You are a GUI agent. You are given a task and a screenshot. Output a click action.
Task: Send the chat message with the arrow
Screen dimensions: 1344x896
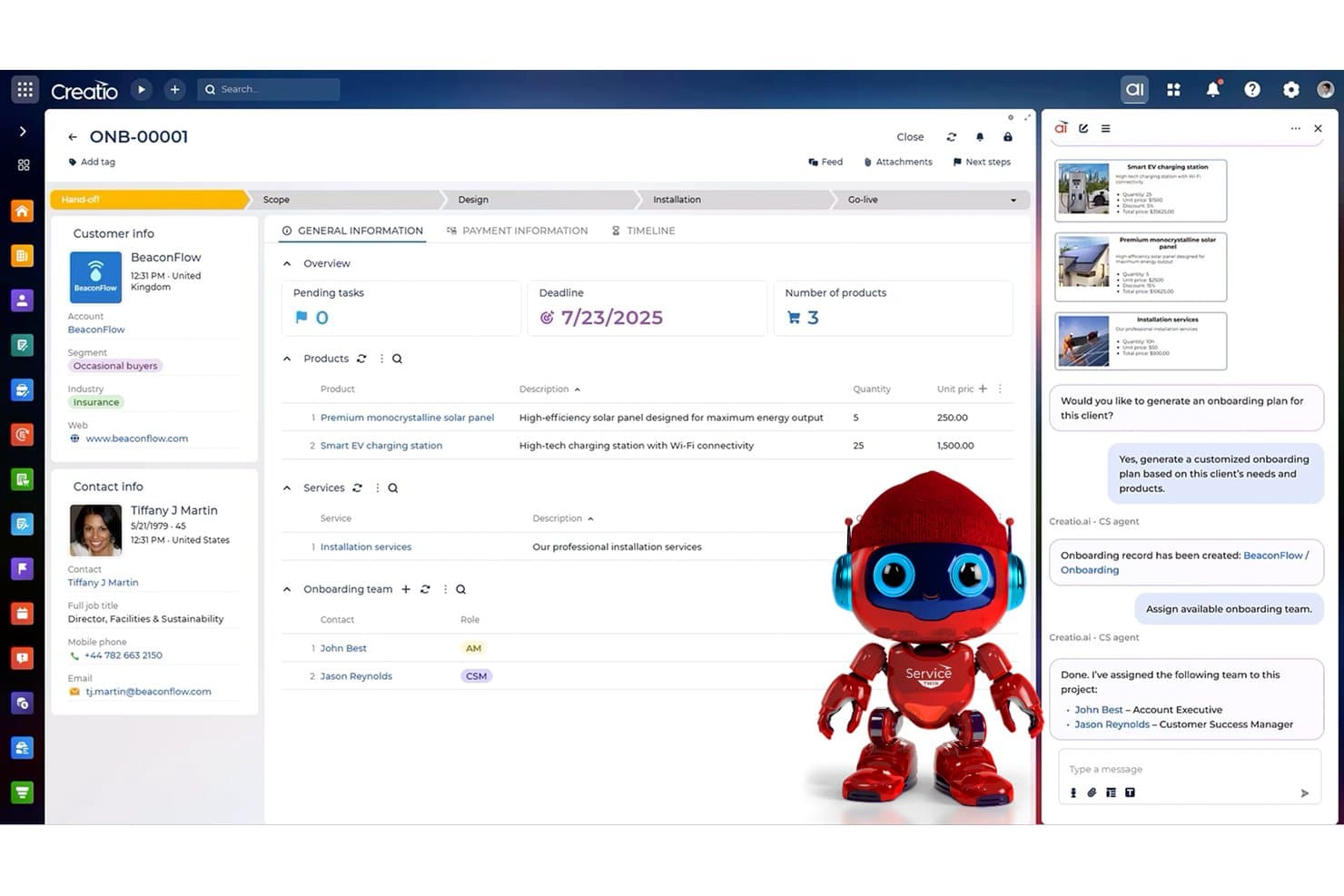1305,793
